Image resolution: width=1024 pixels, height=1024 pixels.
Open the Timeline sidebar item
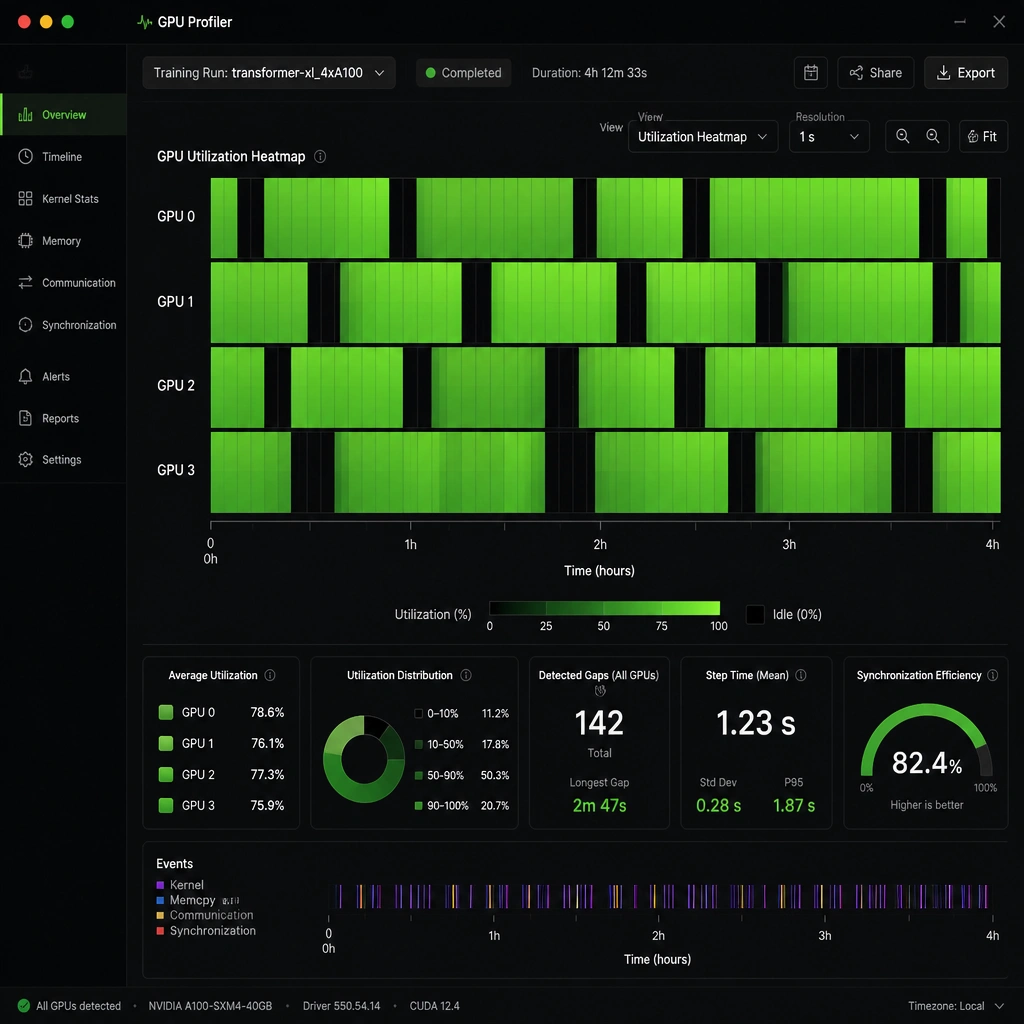tap(63, 157)
